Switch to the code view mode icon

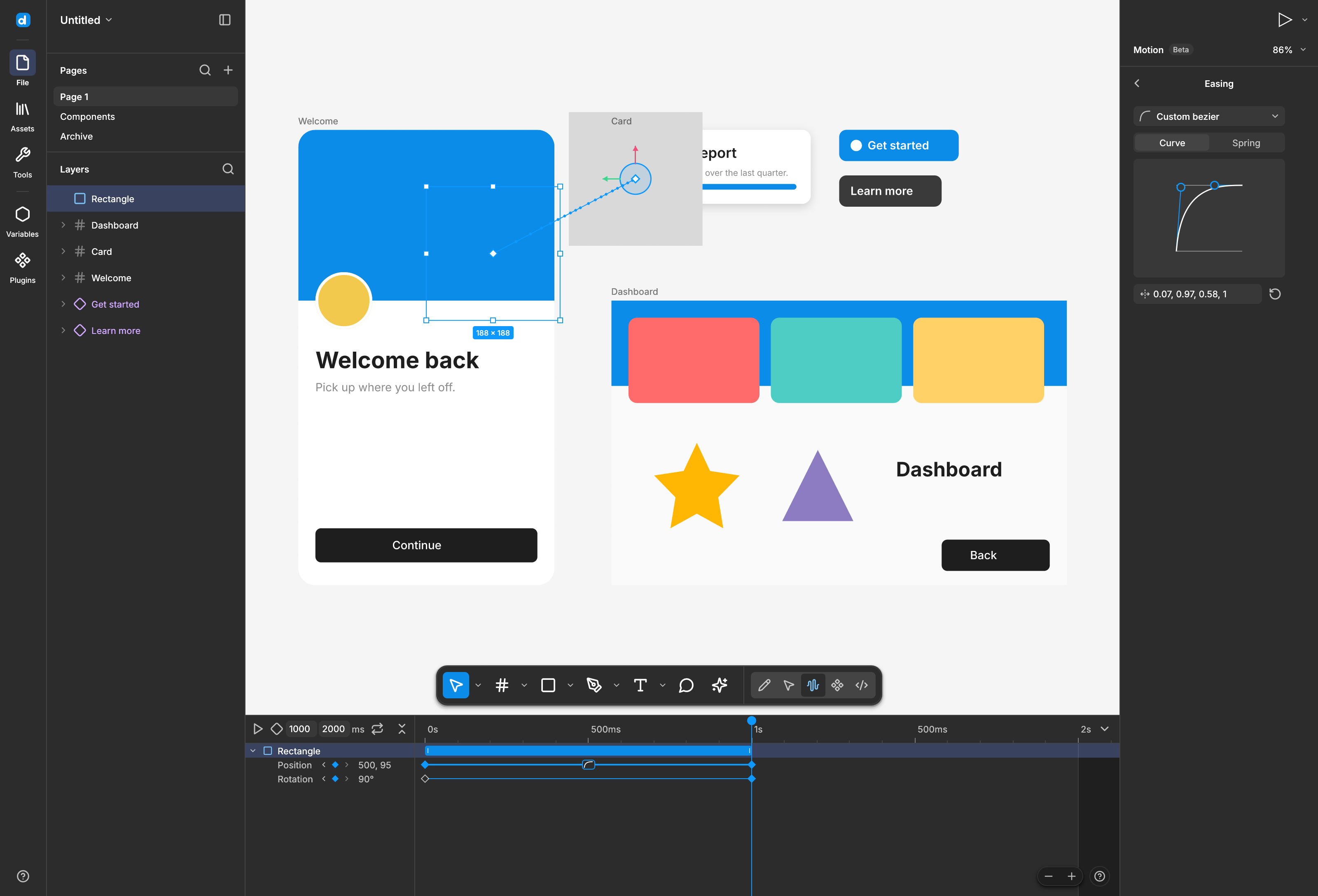[862, 685]
